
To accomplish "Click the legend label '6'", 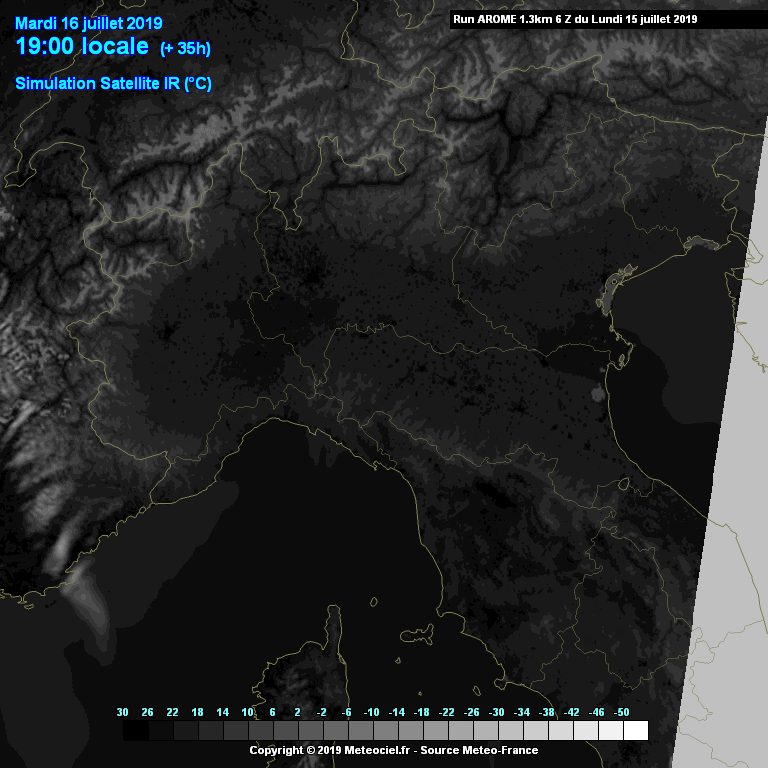I will (x=272, y=712).
